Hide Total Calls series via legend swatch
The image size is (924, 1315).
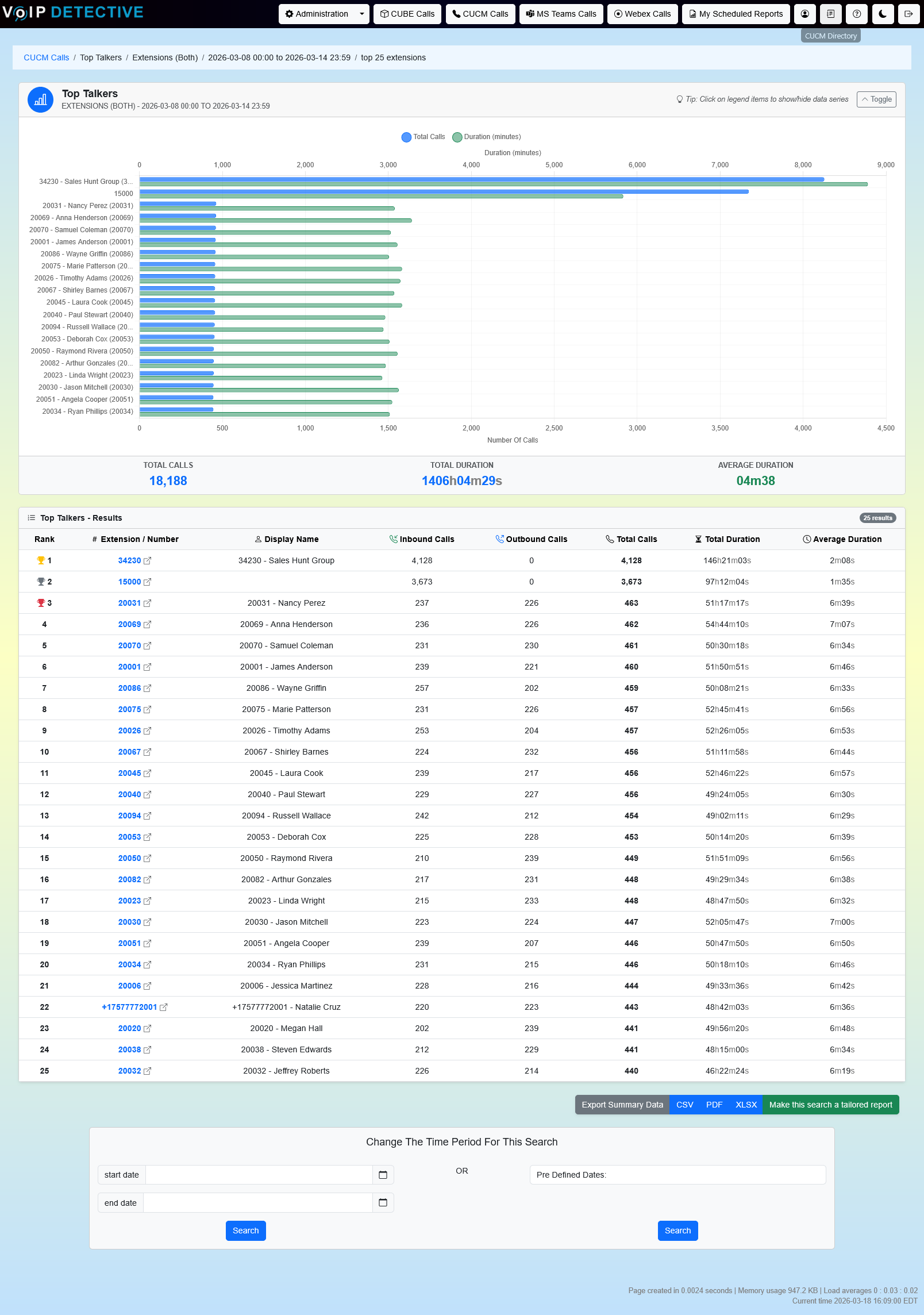(406, 137)
